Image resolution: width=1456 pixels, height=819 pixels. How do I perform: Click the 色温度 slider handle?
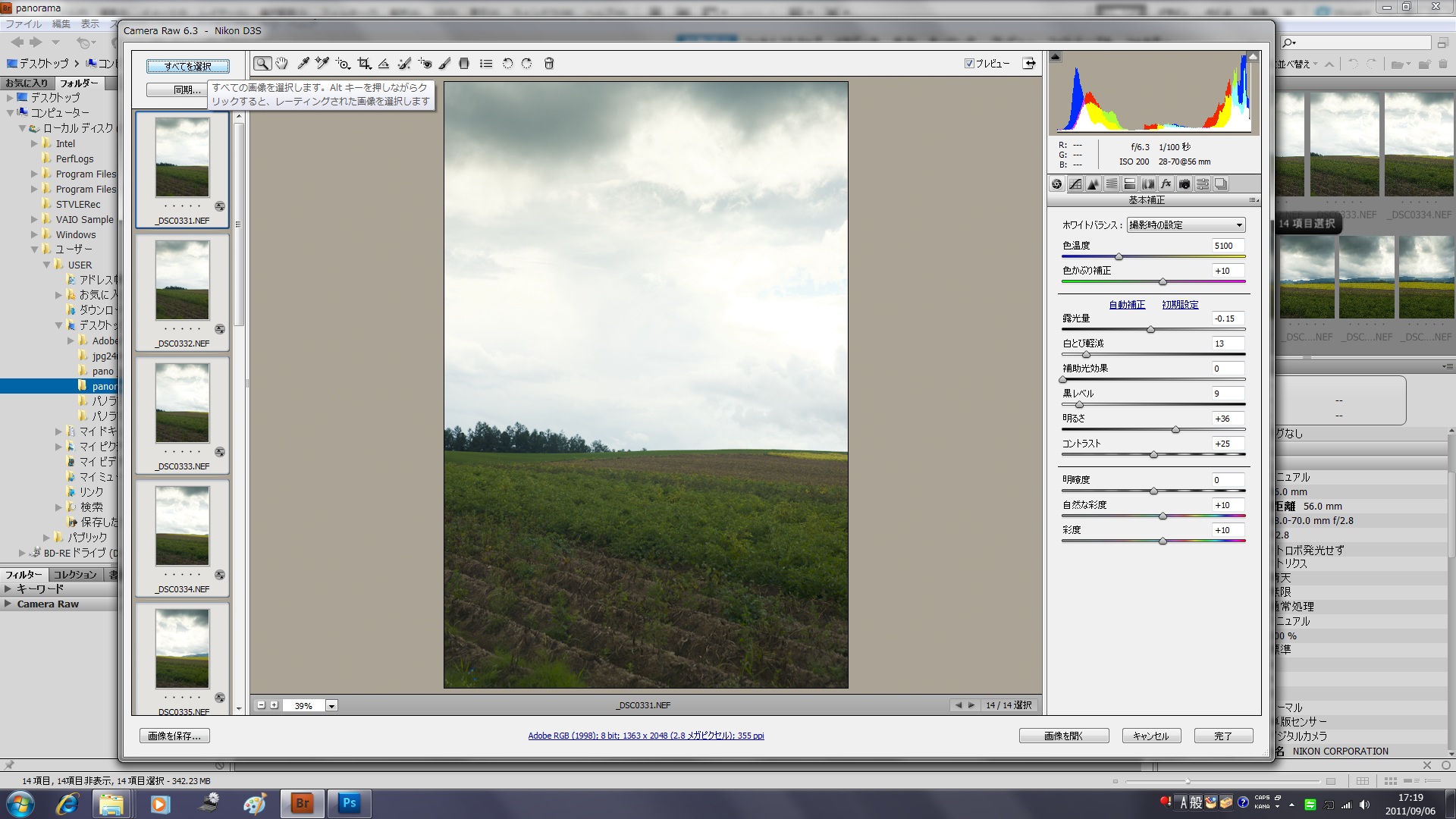[x=1119, y=257]
